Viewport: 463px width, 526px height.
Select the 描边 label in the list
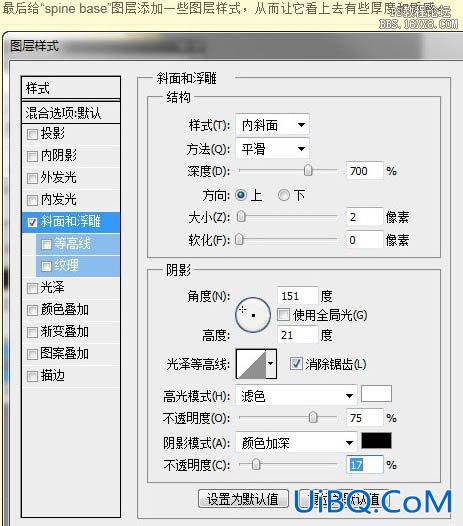[x=53, y=376]
